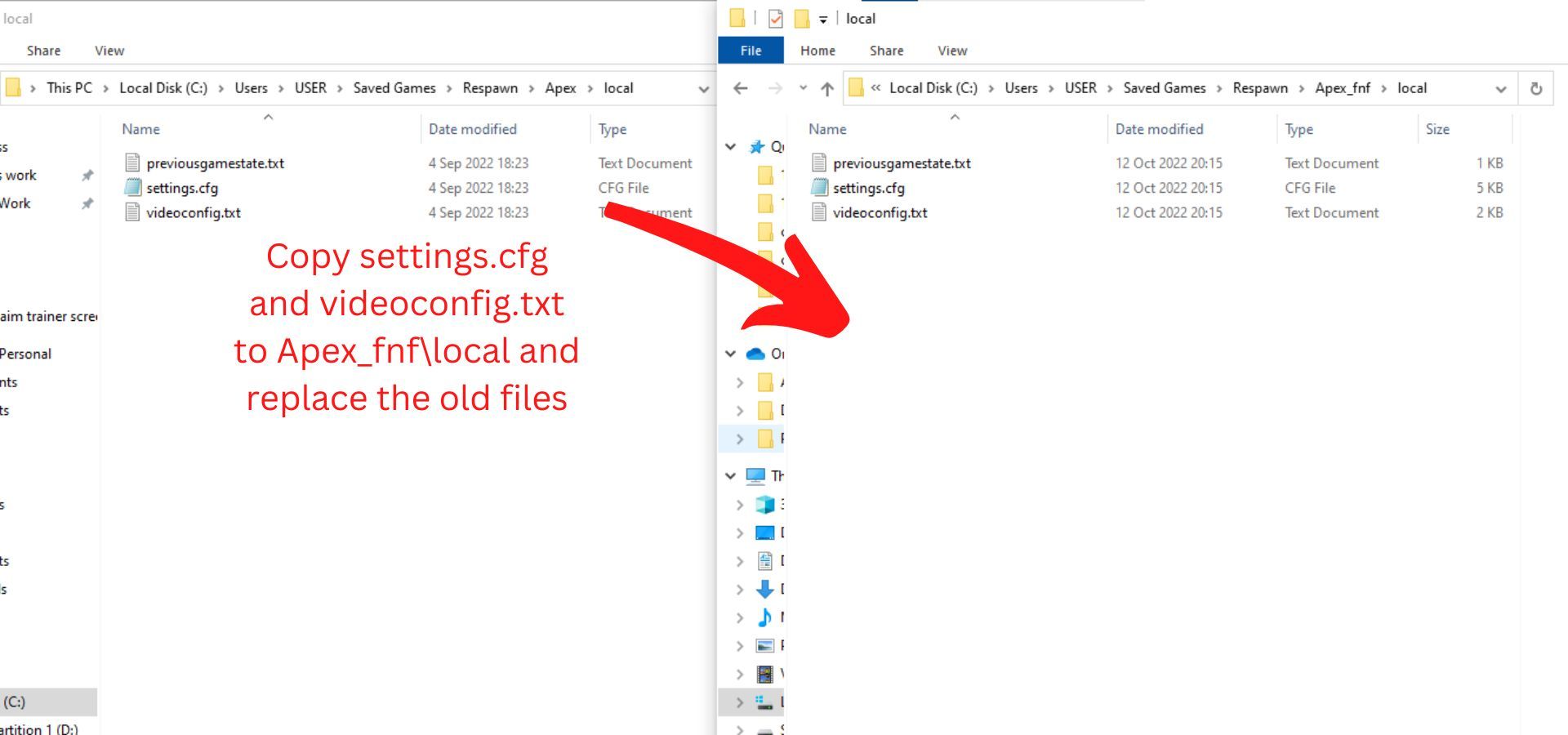
Task: Select previousgamestate.txt in the Apex window
Action: pyautogui.click(x=216, y=163)
